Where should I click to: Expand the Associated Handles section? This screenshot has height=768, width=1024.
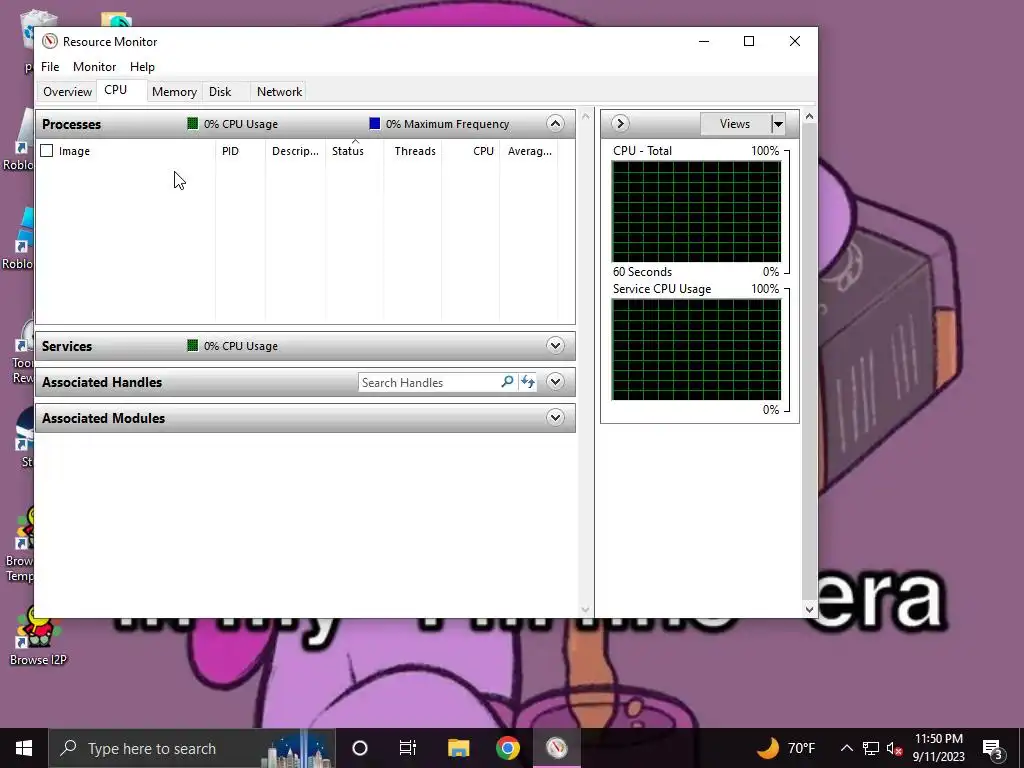coord(555,381)
